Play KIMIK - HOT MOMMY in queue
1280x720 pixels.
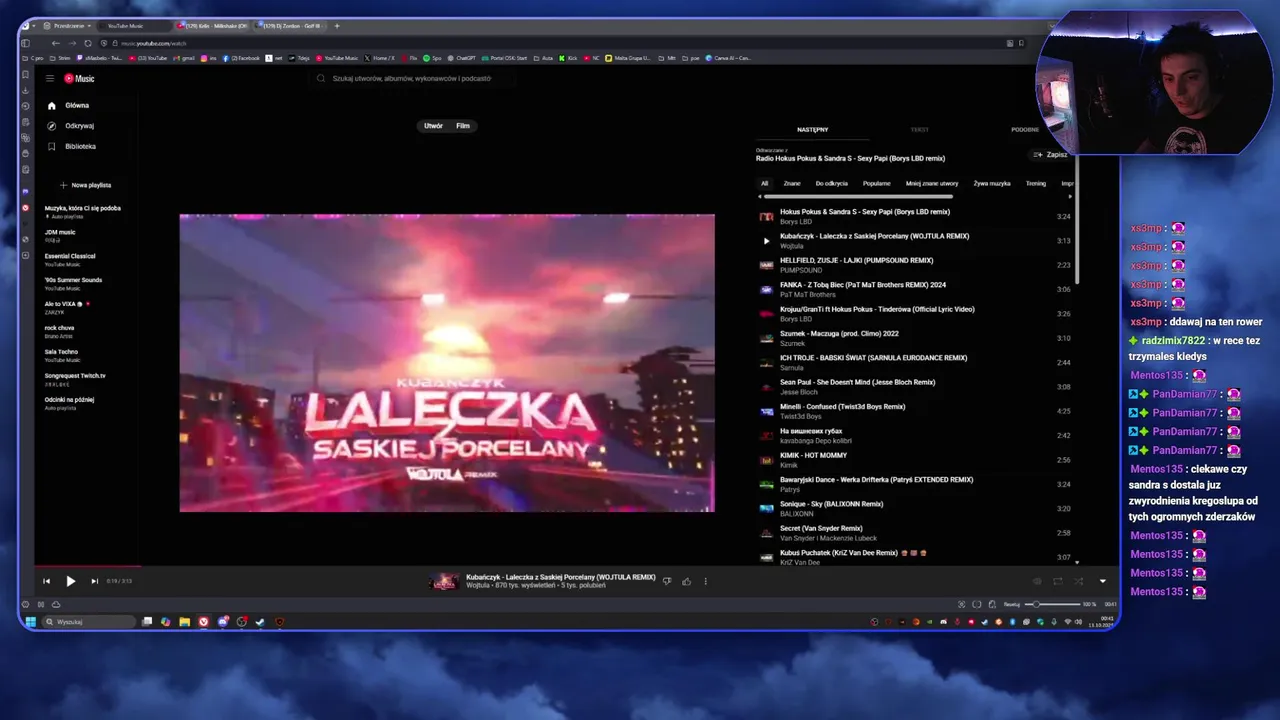click(x=915, y=460)
